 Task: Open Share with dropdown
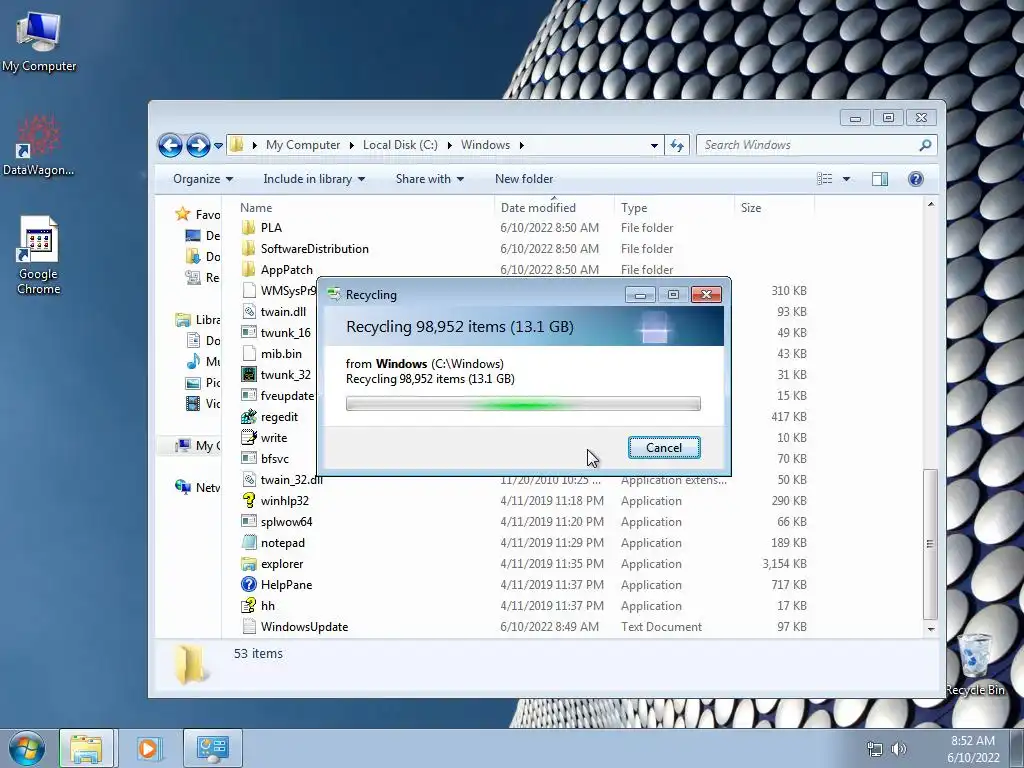429,179
